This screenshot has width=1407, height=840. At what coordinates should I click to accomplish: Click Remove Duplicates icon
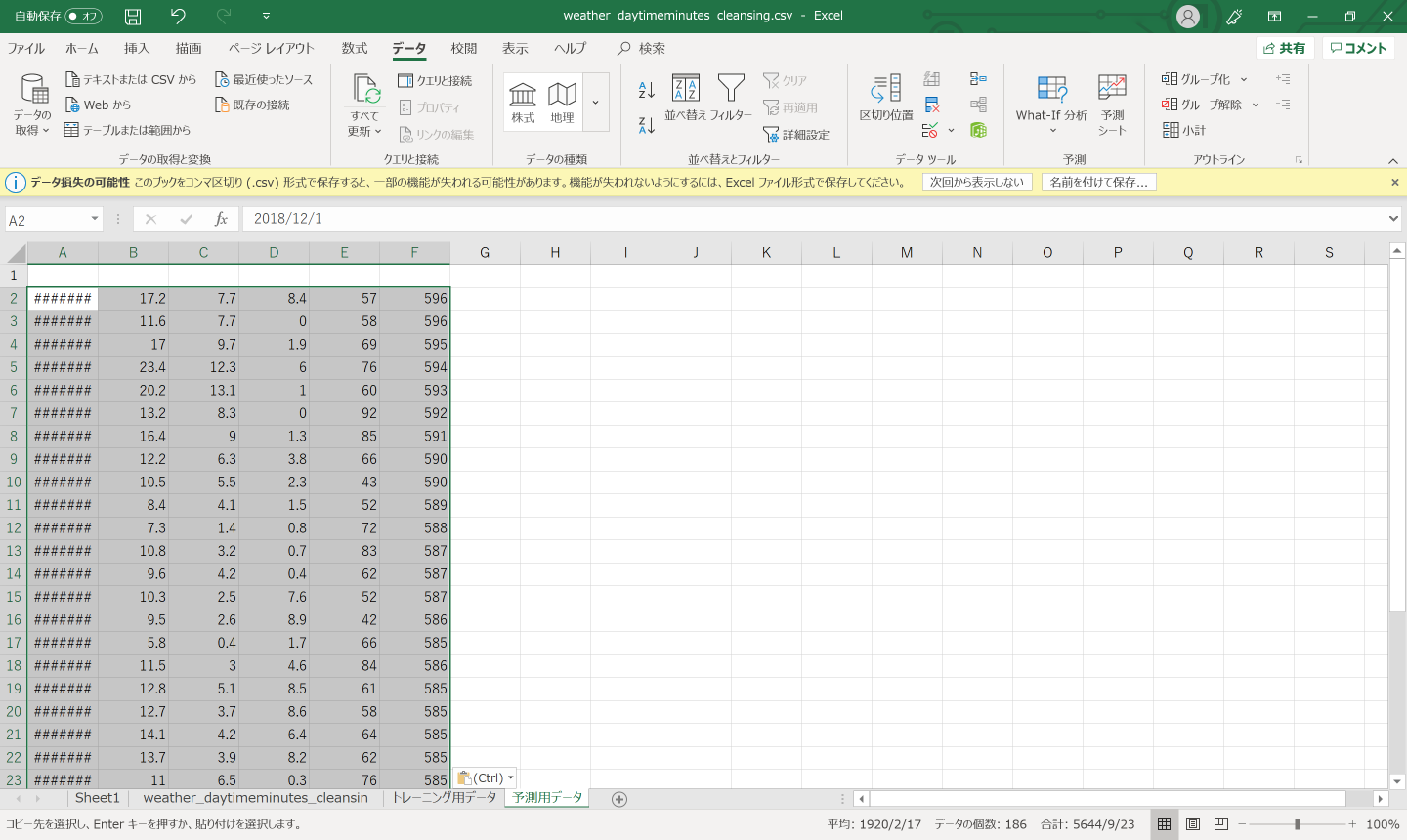(932, 105)
